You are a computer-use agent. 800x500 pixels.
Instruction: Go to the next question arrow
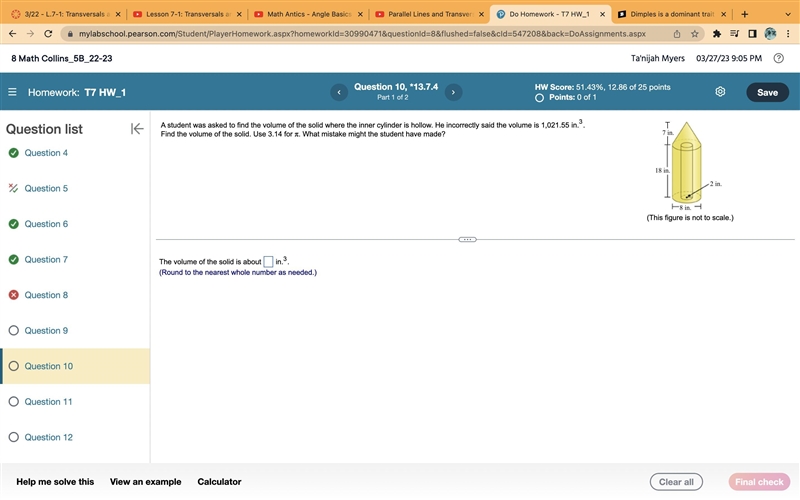(x=453, y=92)
